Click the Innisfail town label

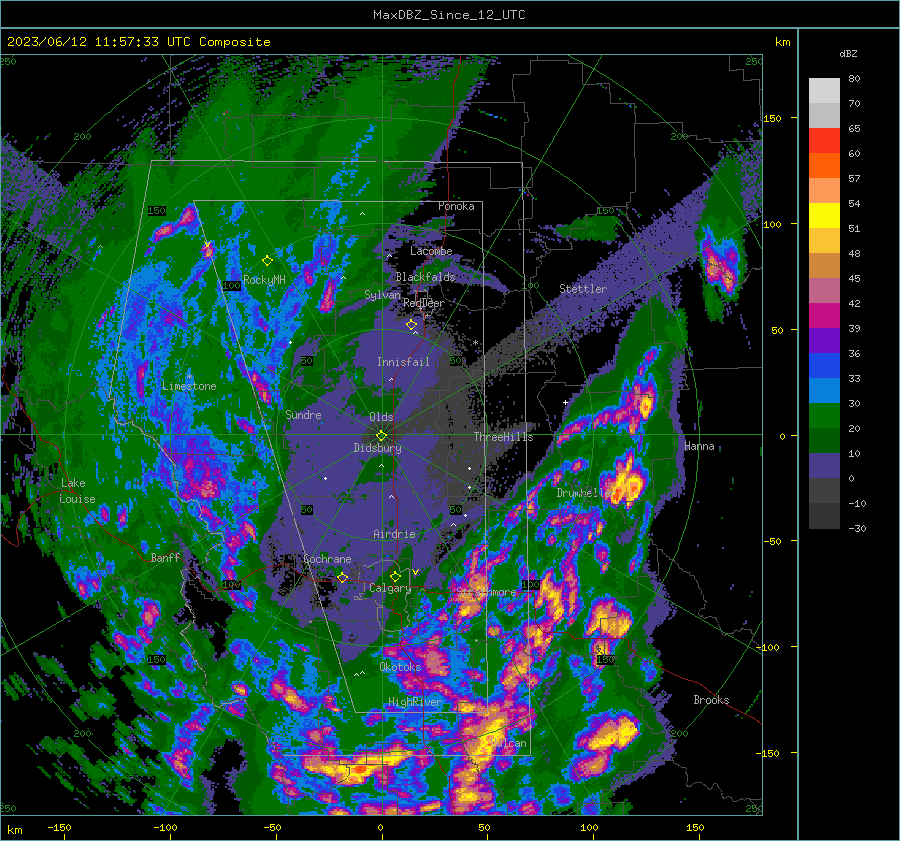(x=403, y=362)
